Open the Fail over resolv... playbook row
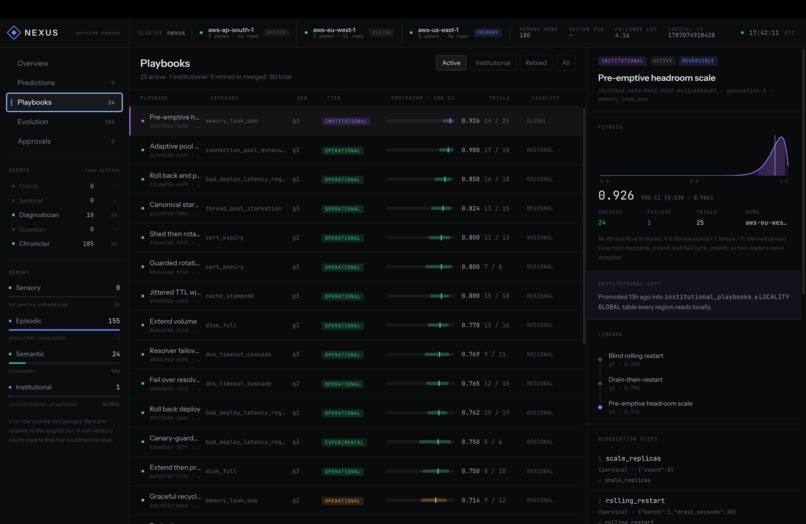 point(356,384)
